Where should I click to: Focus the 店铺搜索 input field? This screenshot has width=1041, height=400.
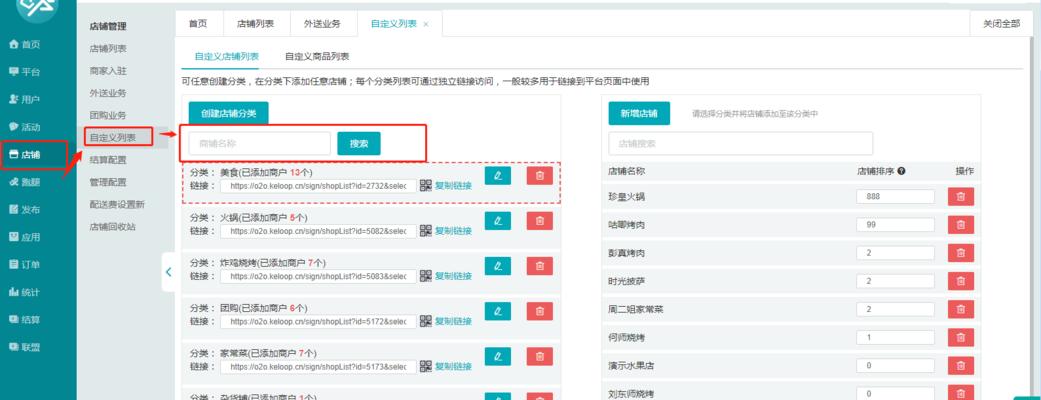pos(740,144)
